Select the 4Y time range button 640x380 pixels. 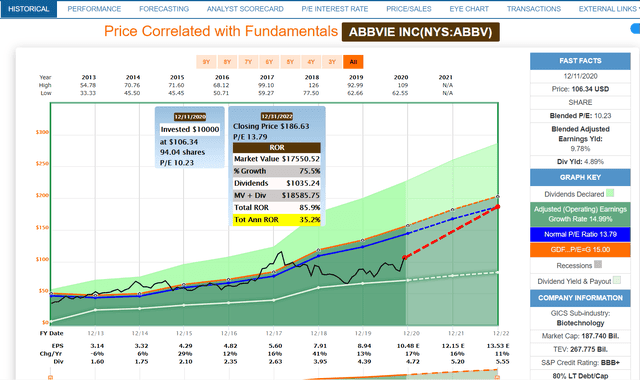[311, 62]
